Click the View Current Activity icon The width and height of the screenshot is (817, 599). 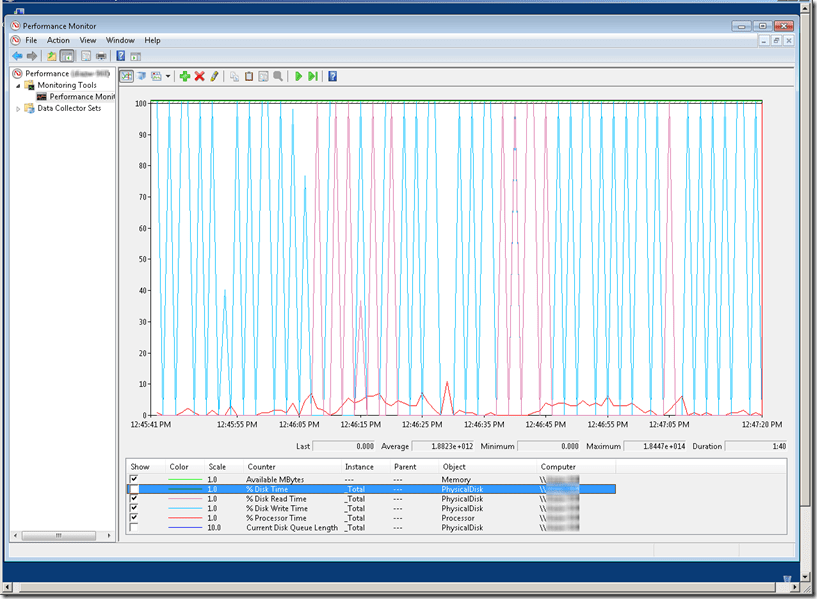[x=126, y=76]
